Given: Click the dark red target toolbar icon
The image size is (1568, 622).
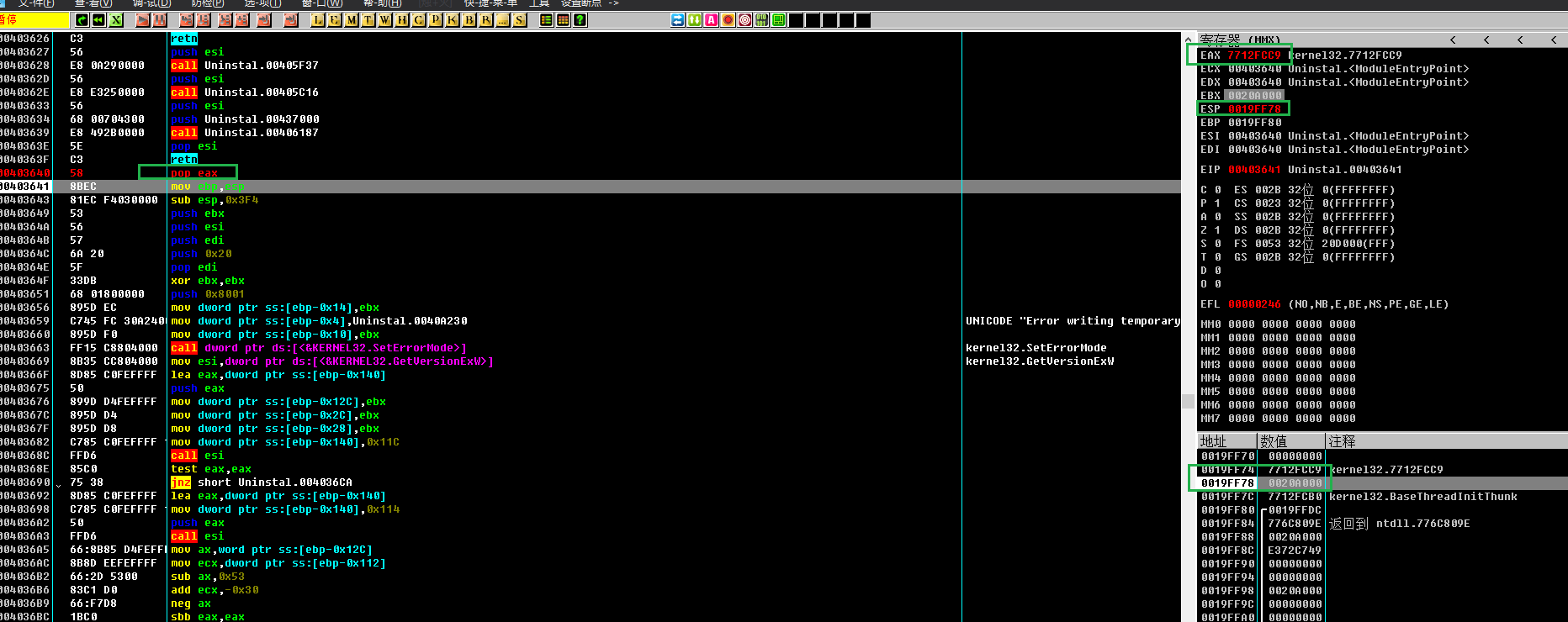Looking at the screenshot, I should tap(744, 20).
